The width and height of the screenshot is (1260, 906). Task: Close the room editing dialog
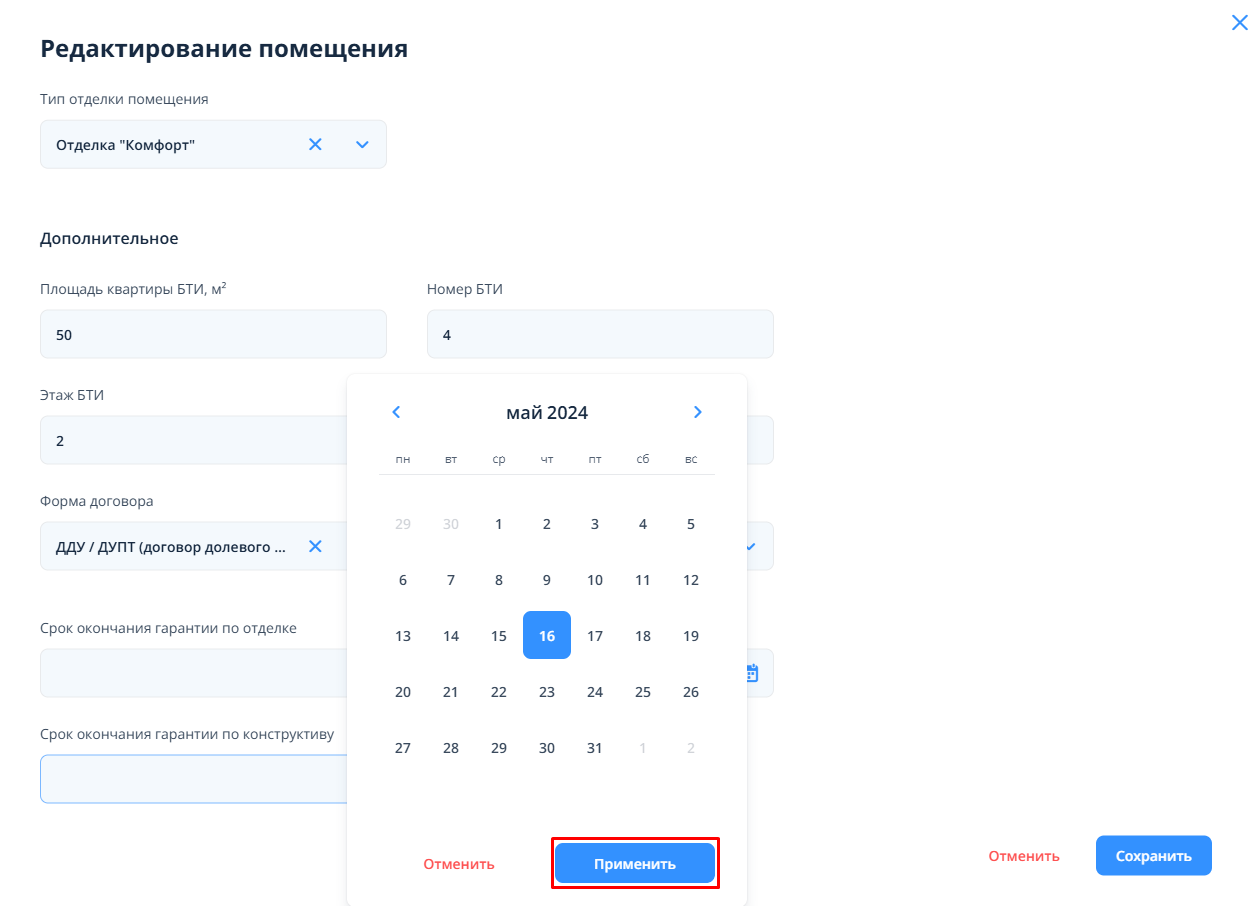pyautogui.click(x=1239, y=23)
